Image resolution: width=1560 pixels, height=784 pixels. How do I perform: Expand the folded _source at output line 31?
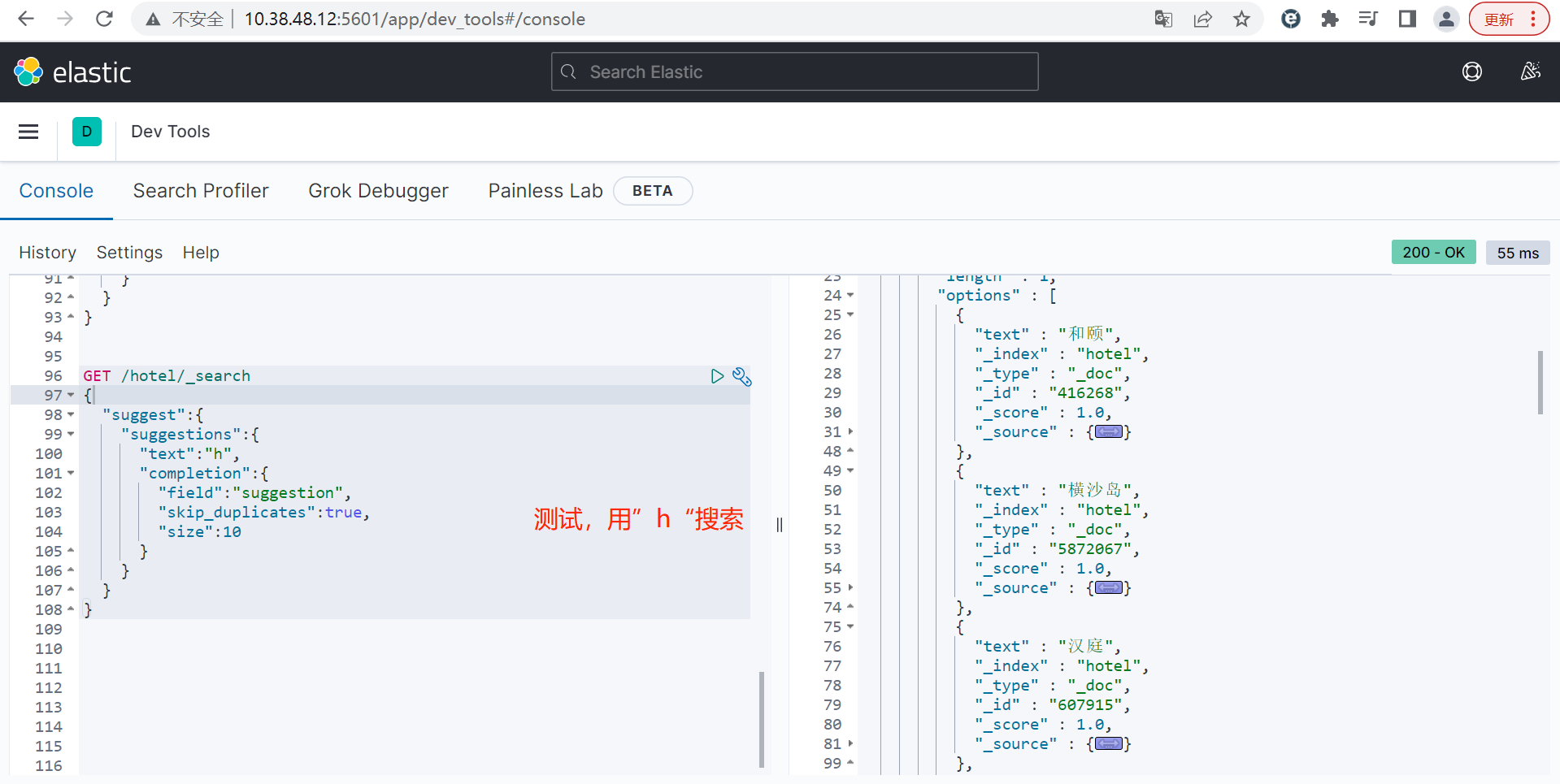click(x=850, y=432)
